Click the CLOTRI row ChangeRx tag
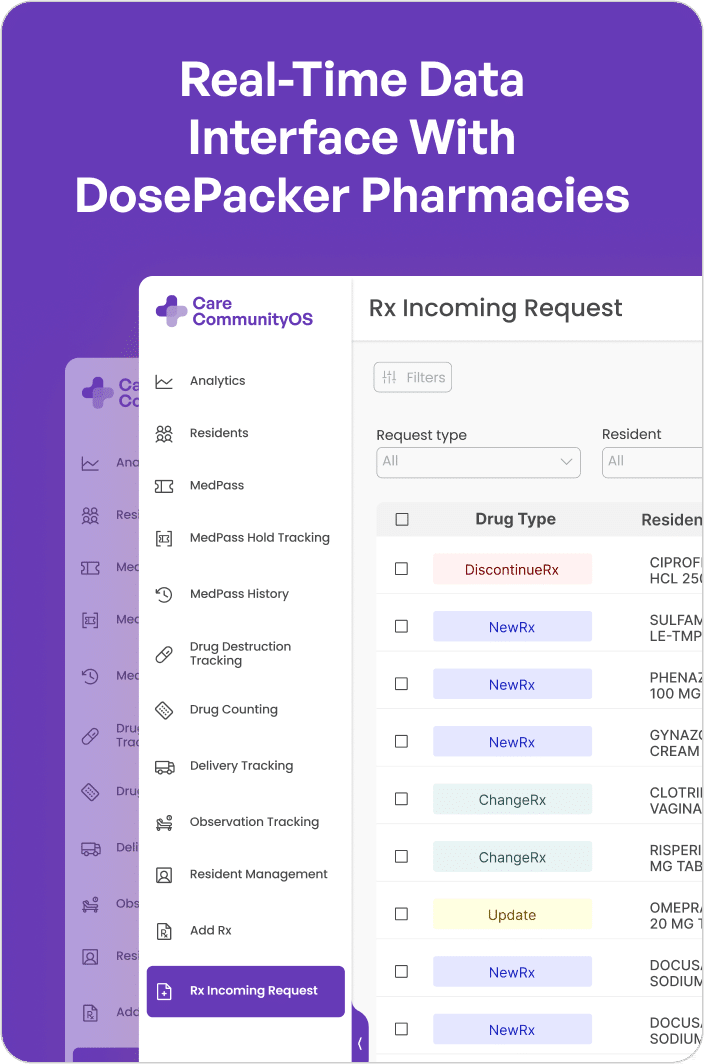Viewport: 704px width, 1064px height. (513, 799)
